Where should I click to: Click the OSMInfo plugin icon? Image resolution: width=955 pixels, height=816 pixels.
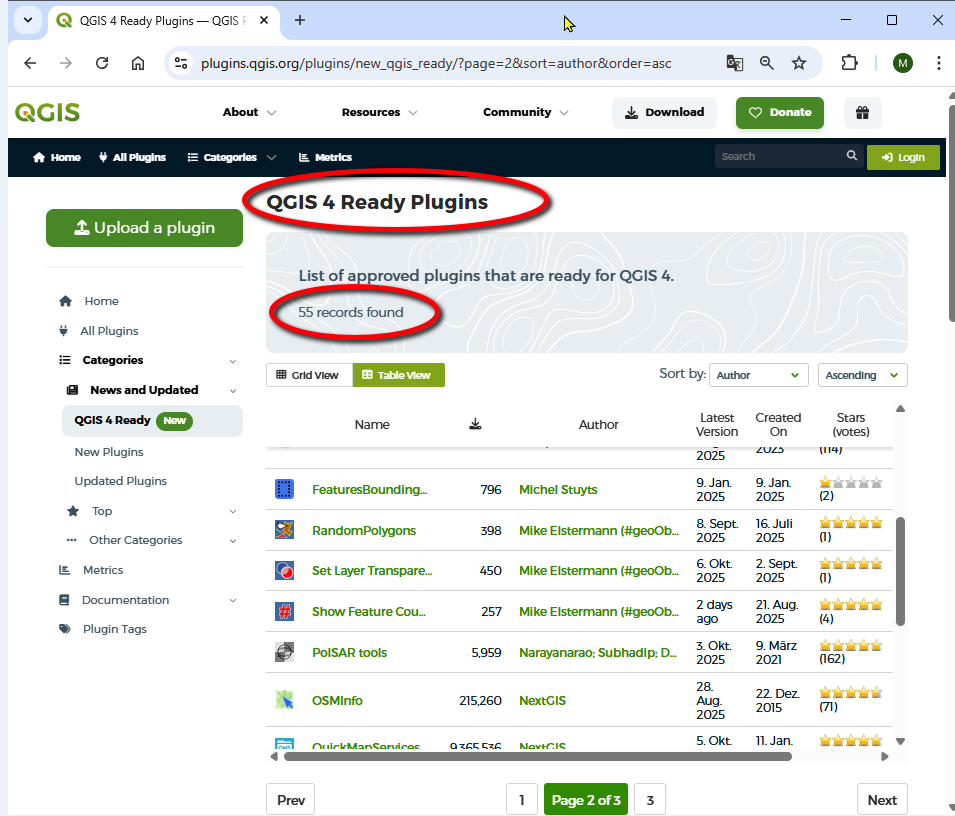coord(284,700)
